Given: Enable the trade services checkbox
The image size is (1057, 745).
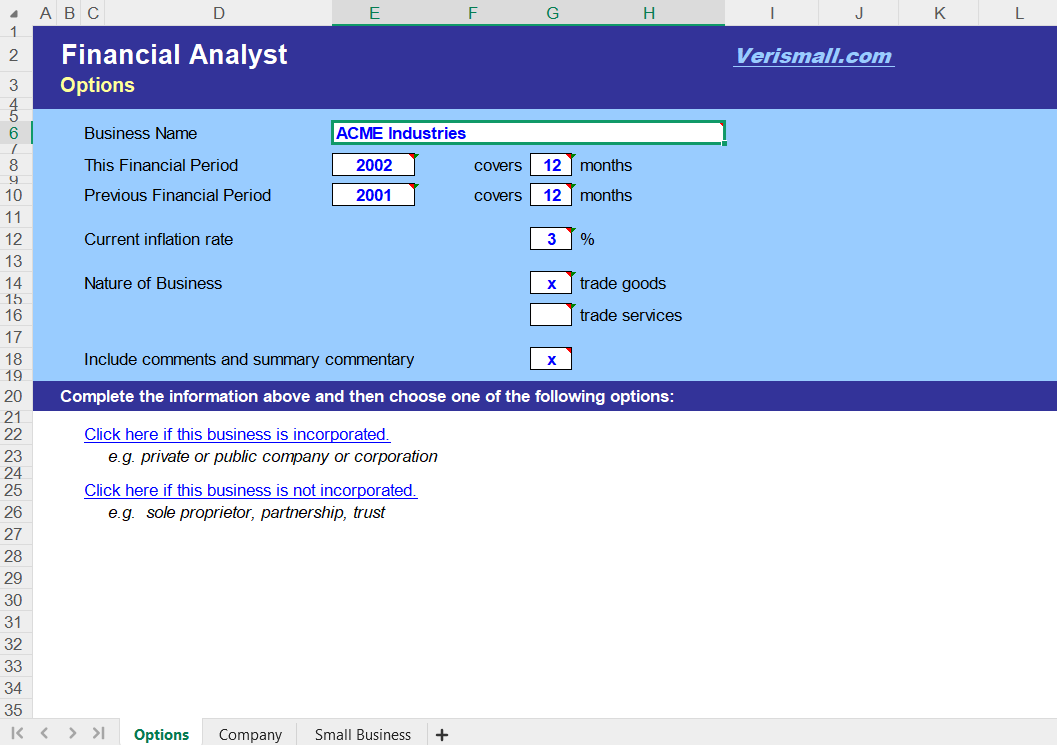Looking at the screenshot, I should click(x=551, y=314).
